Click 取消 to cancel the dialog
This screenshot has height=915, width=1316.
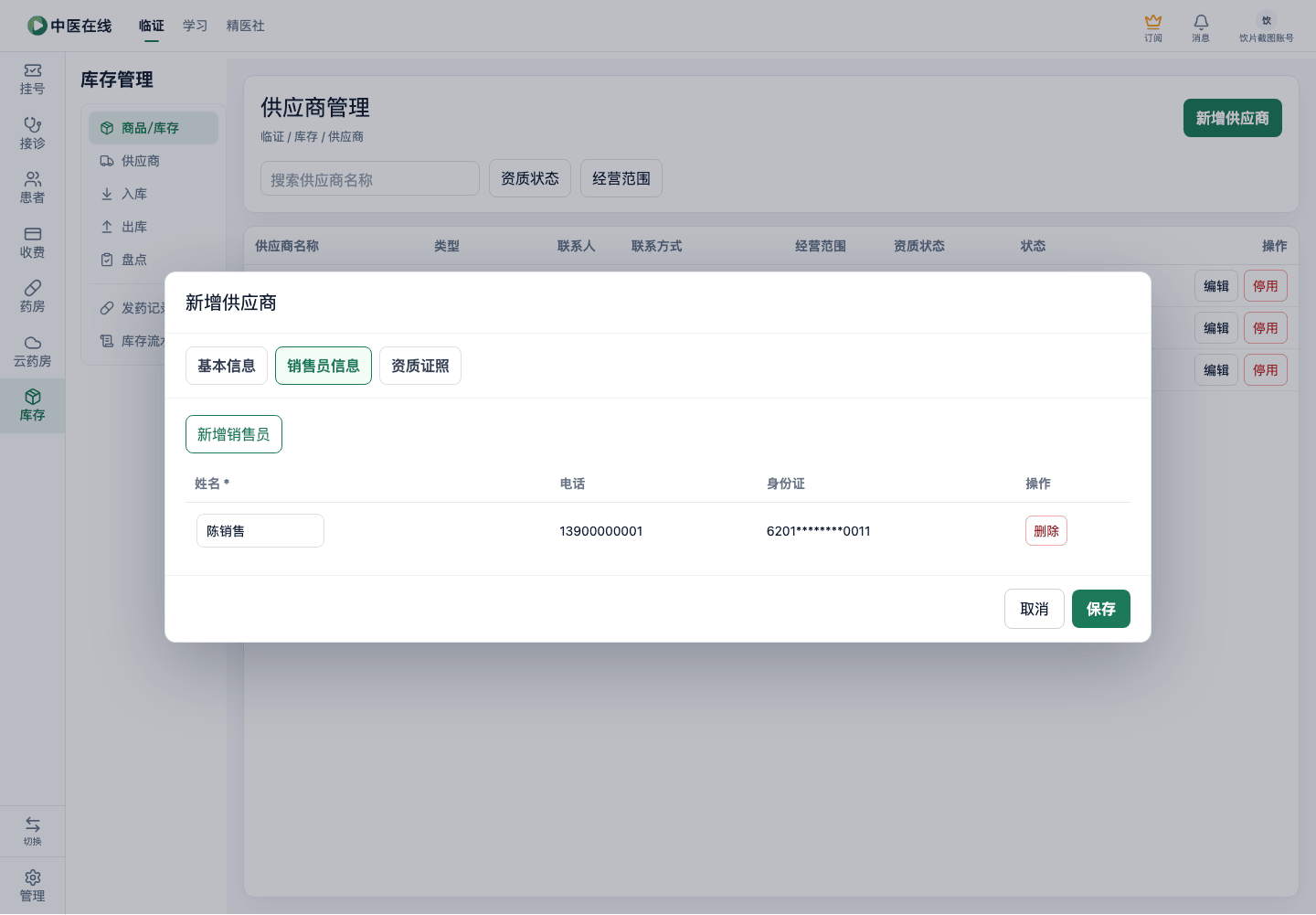[1035, 609]
